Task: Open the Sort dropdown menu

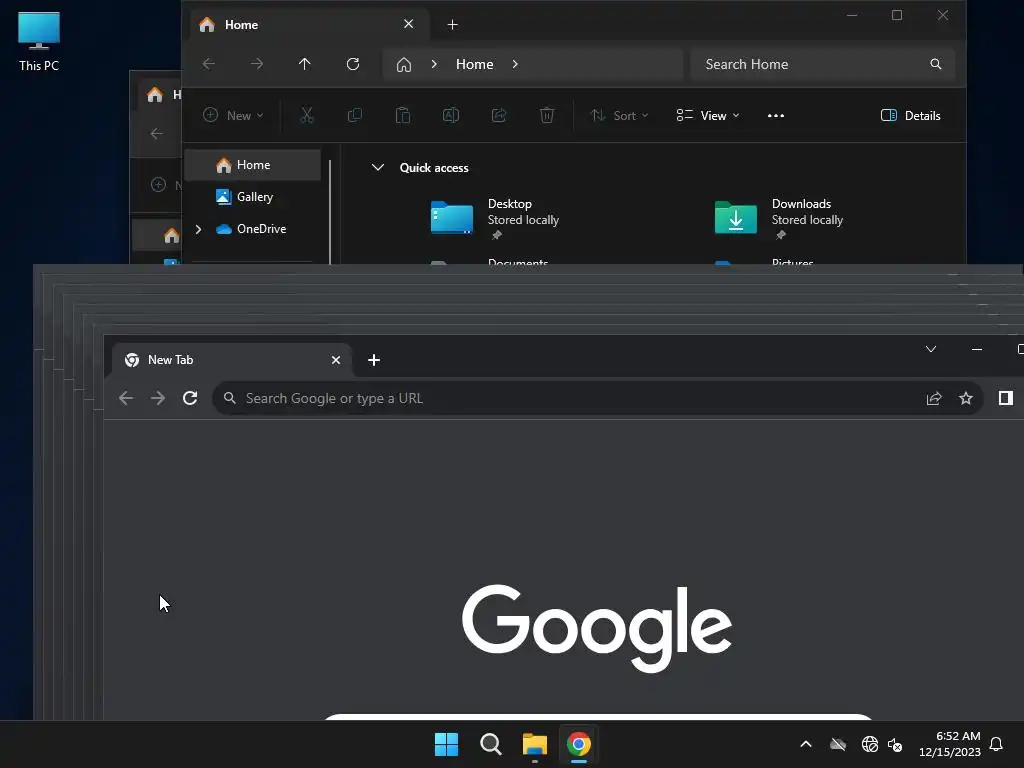Action: point(619,116)
